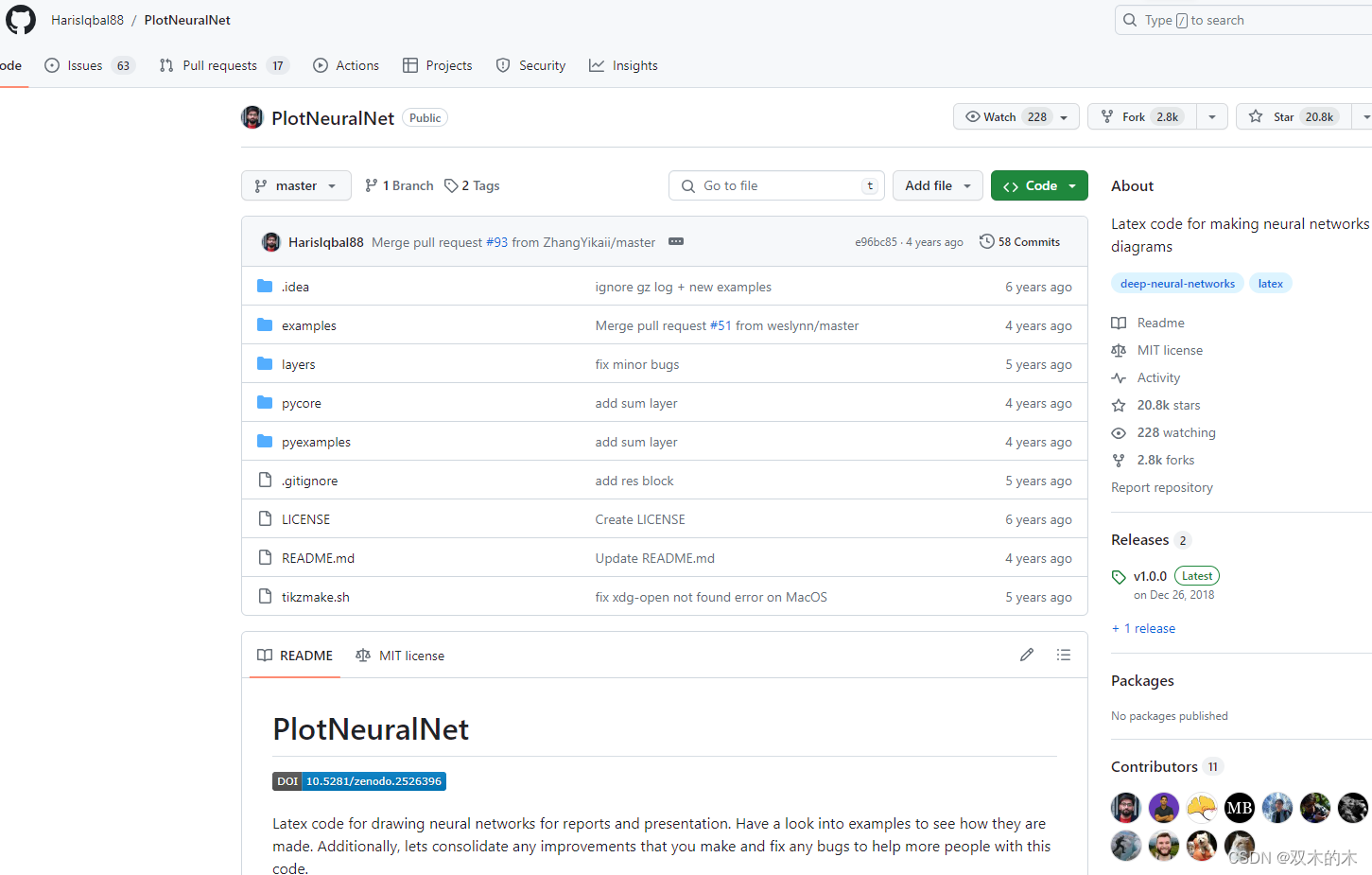Select the deep-neural-networks topic tag
The width and height of the screenshot is (1372, 875).
1177,284
